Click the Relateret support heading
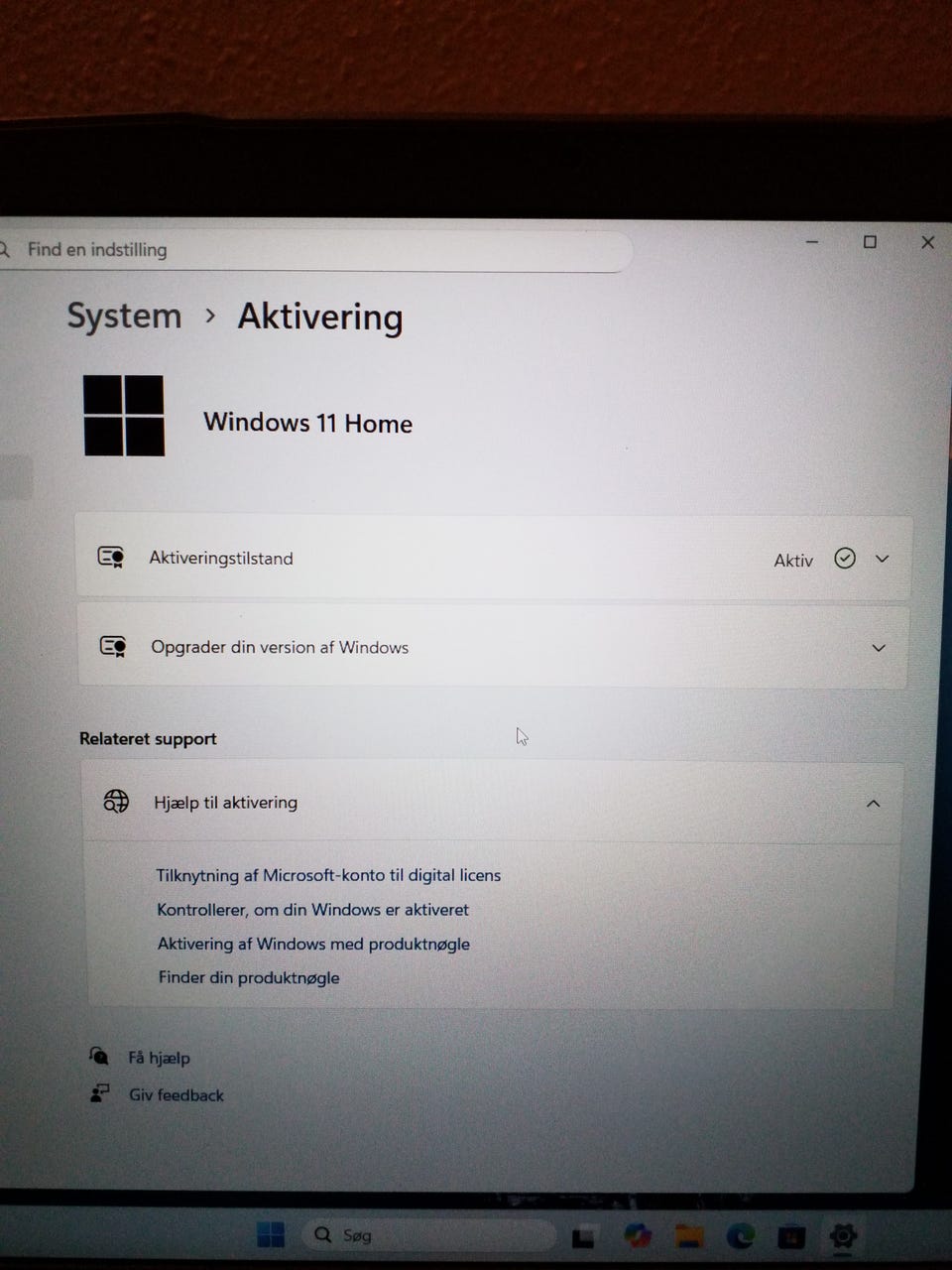The height and width of the screenshot is (1270, 952). (148, 739)
